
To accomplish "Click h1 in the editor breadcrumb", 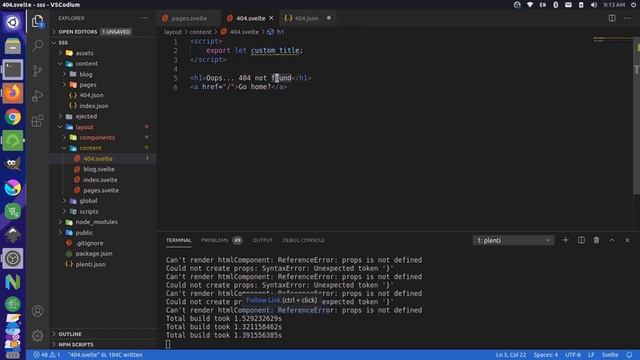I will click(280, 32).
